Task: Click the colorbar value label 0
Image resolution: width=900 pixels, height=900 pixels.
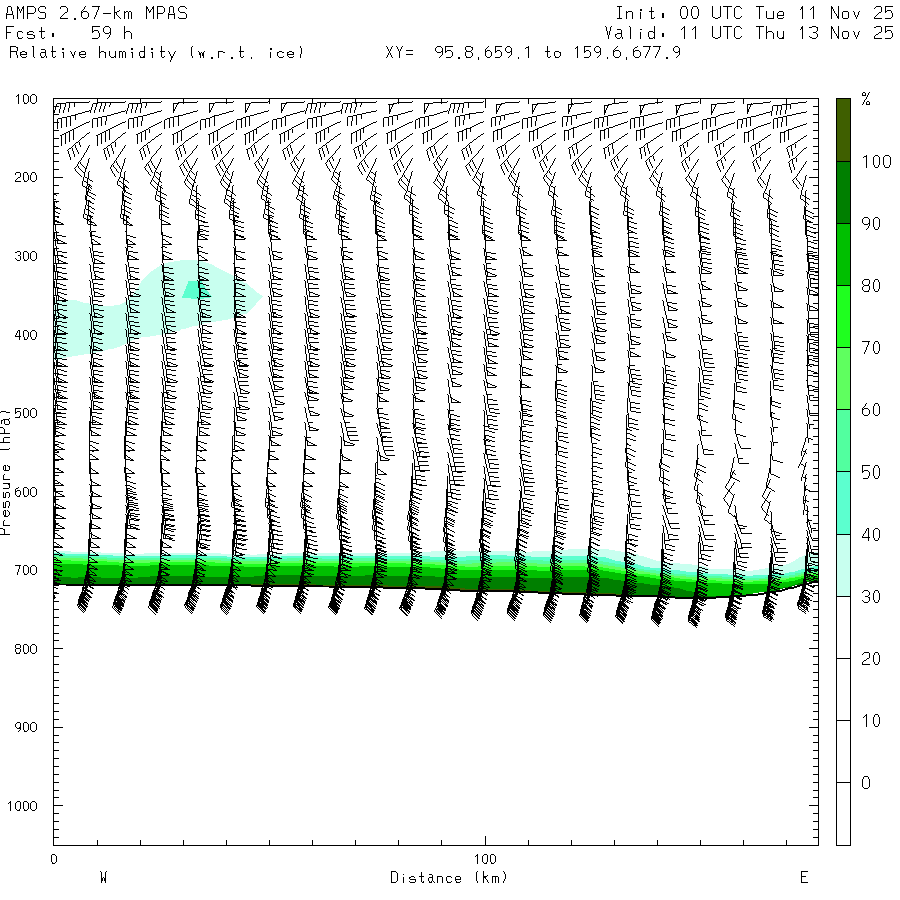Action: coord(866,783)
